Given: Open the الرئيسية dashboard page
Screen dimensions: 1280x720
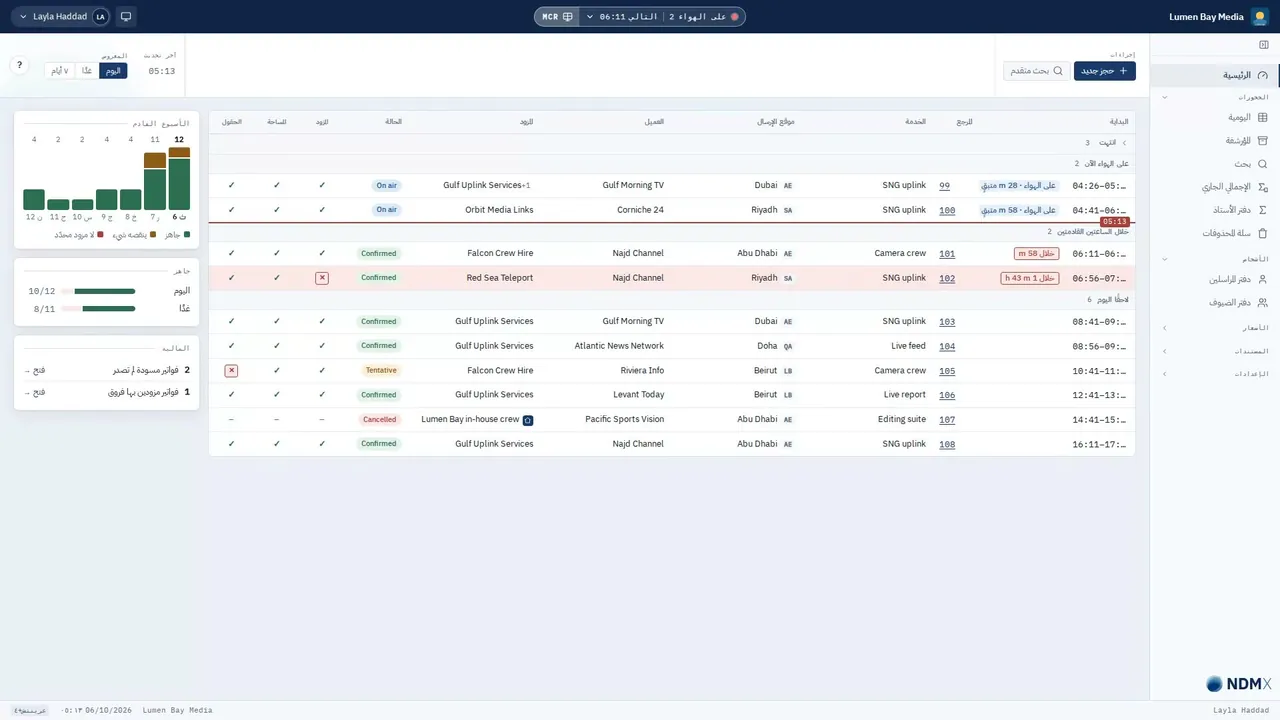Looking at the screenshot, I should pos(1215,75).
